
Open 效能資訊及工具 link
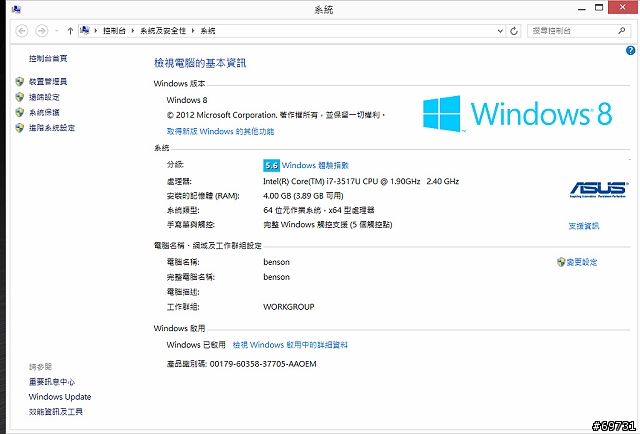pos(56,412)
